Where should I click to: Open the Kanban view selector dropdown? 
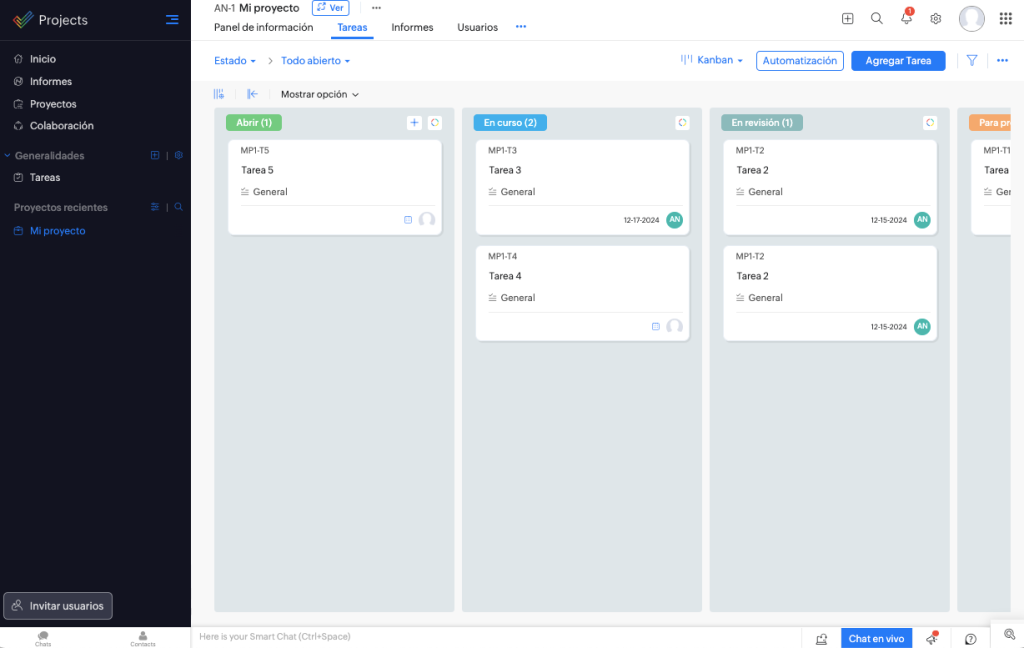click(713, 60)
